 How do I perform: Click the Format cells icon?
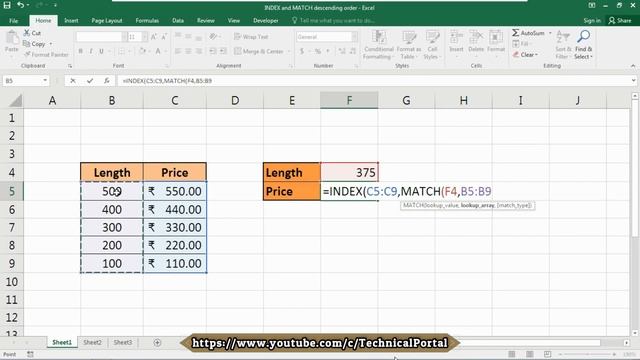coord(496,38)
